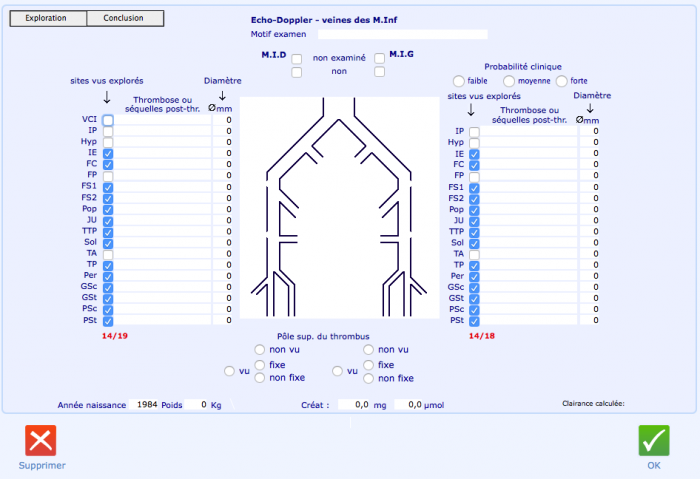Screen dimensions: 700x479
Task: Uncheck the M.I.G Sol checkbox
Action: click(474, 243)
